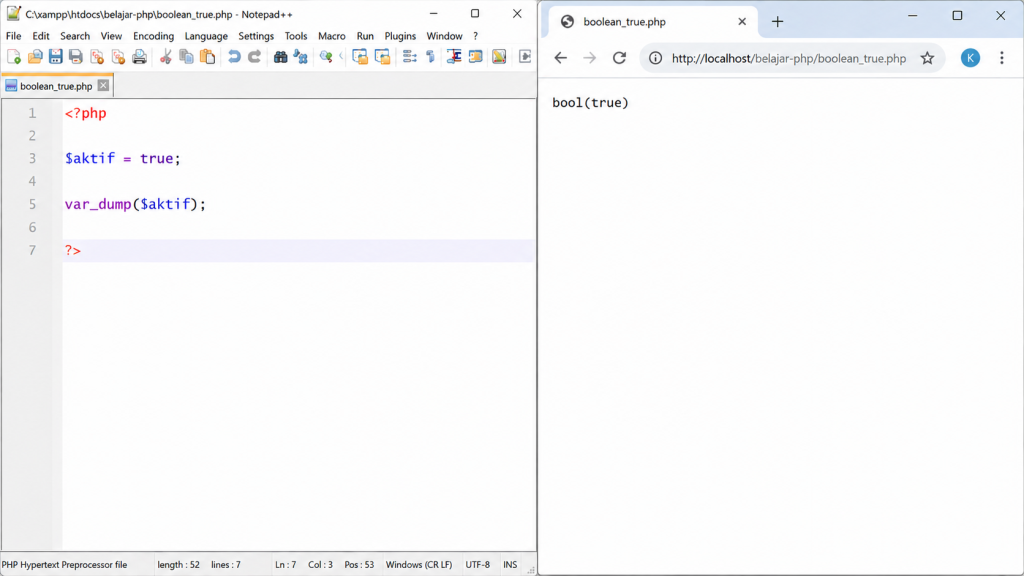The width and height of the screenshot is (1024, 576).
Task: Save the current file with toolbar icon
Action: click(x=56, y=57)
